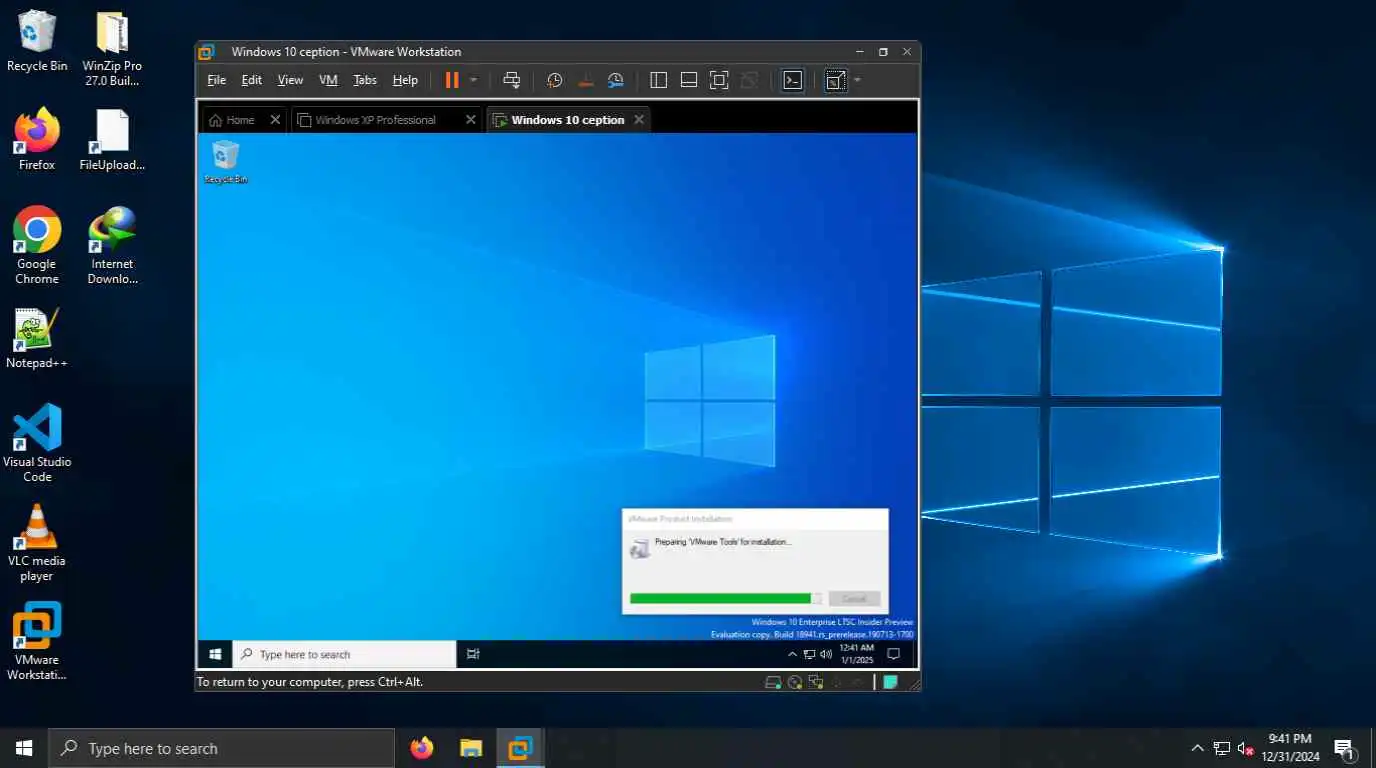Image resolution: width=1376 pixels, height=768 pixels.
Task: Click VMware Workstation in host taskbar
Action: point(520,748)
